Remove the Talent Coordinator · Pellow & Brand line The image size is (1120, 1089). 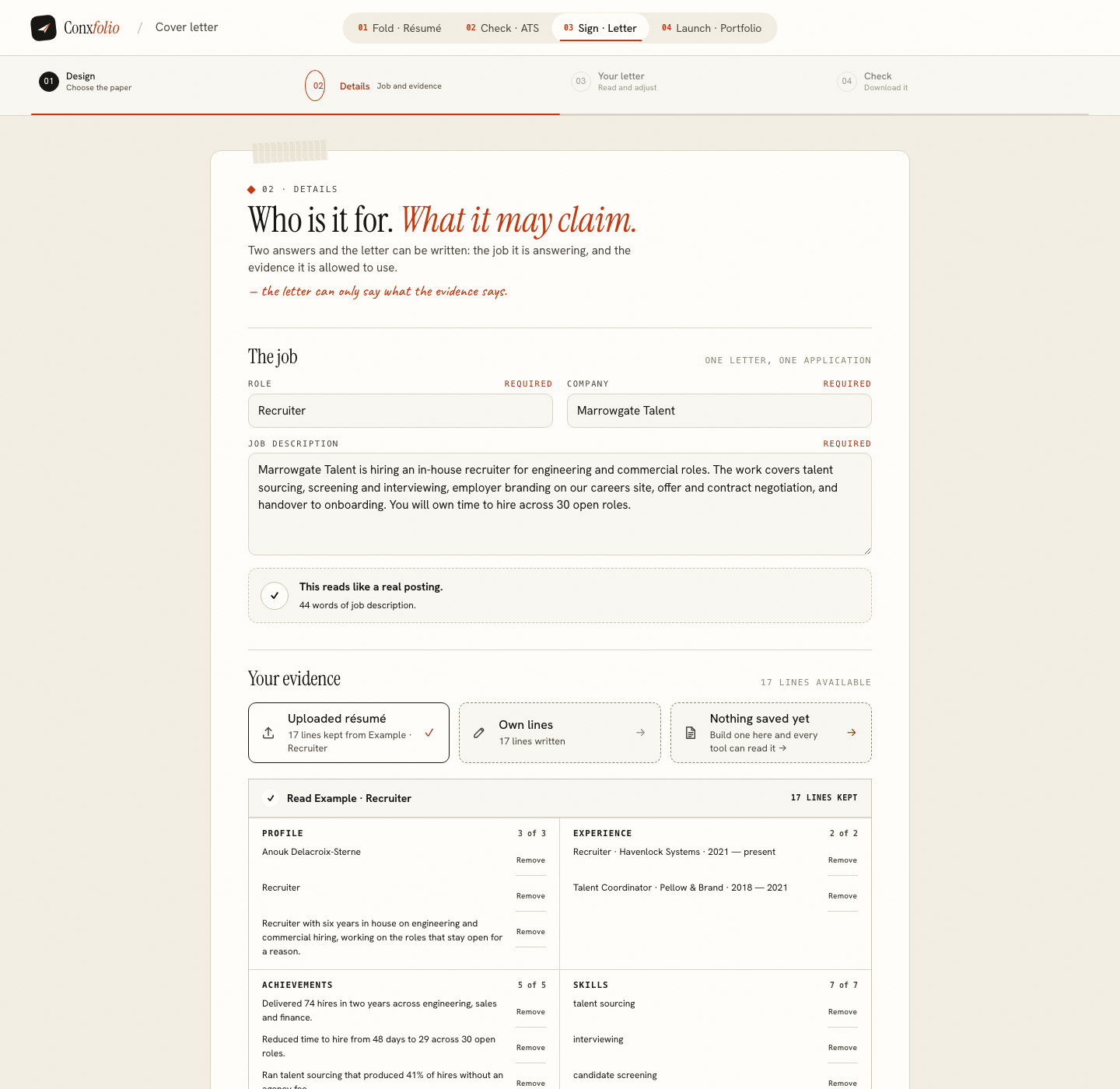click(842, 896)
